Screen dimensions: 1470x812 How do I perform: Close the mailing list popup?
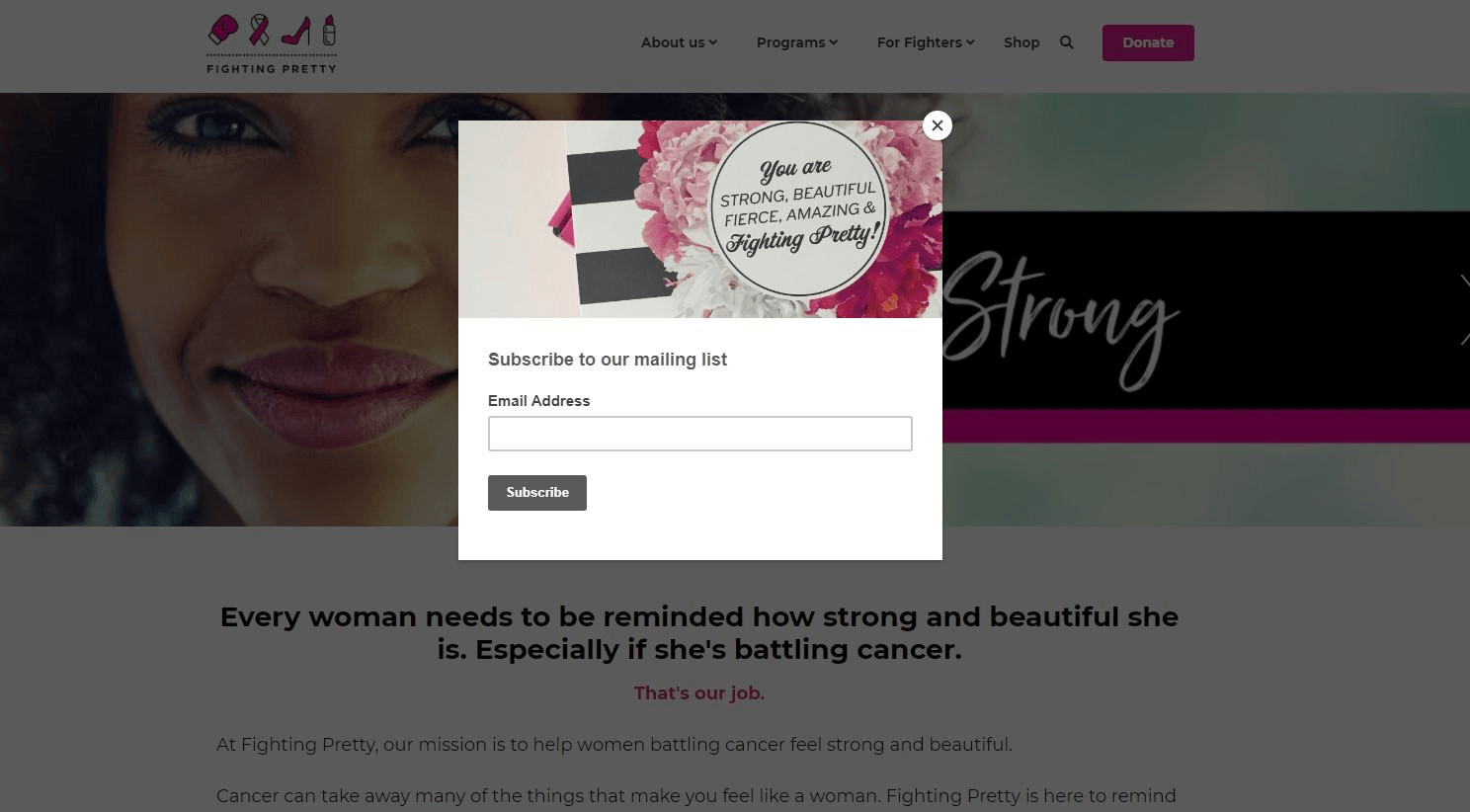coord(938,125)
